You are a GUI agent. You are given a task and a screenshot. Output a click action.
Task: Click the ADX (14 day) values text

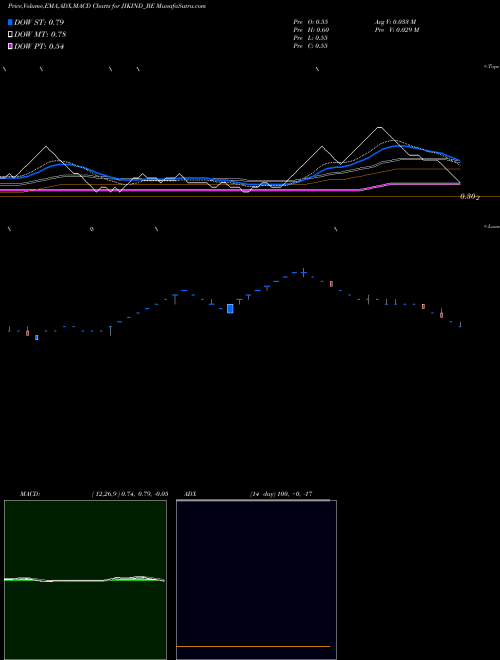coord(281,494)
